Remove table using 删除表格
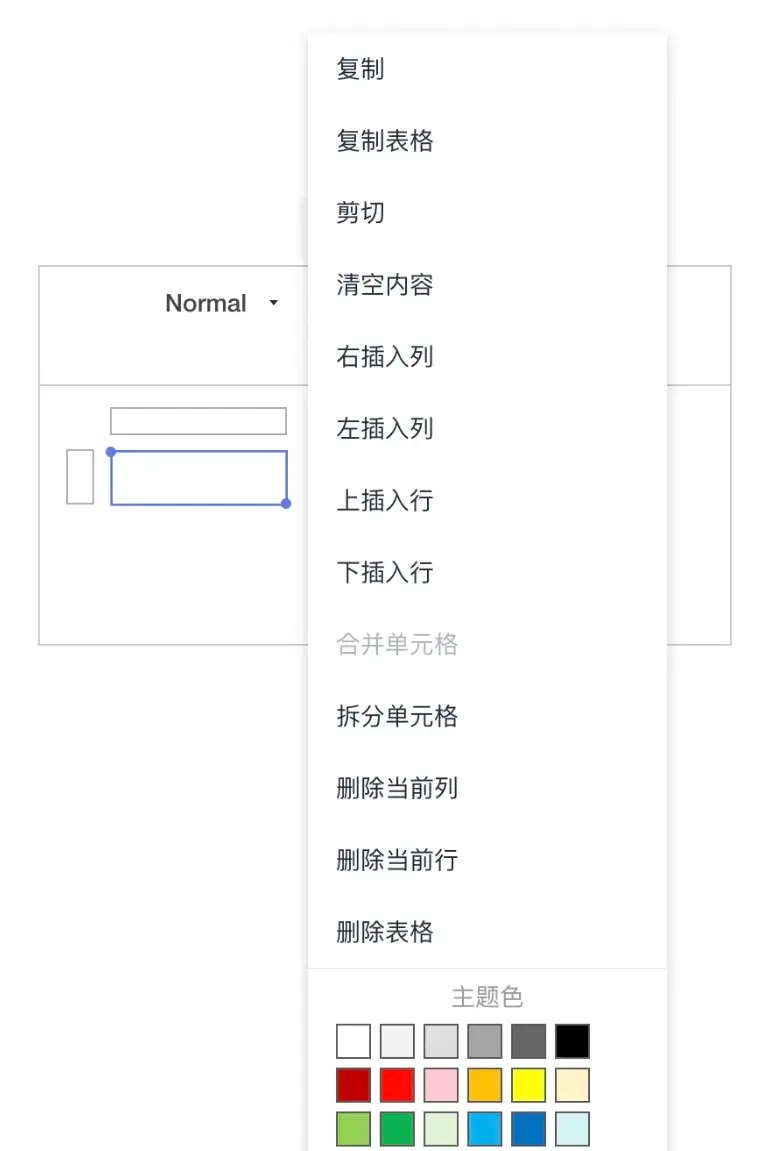Image resolution: width=758 pixels, height=1151 pixels. 385,933
